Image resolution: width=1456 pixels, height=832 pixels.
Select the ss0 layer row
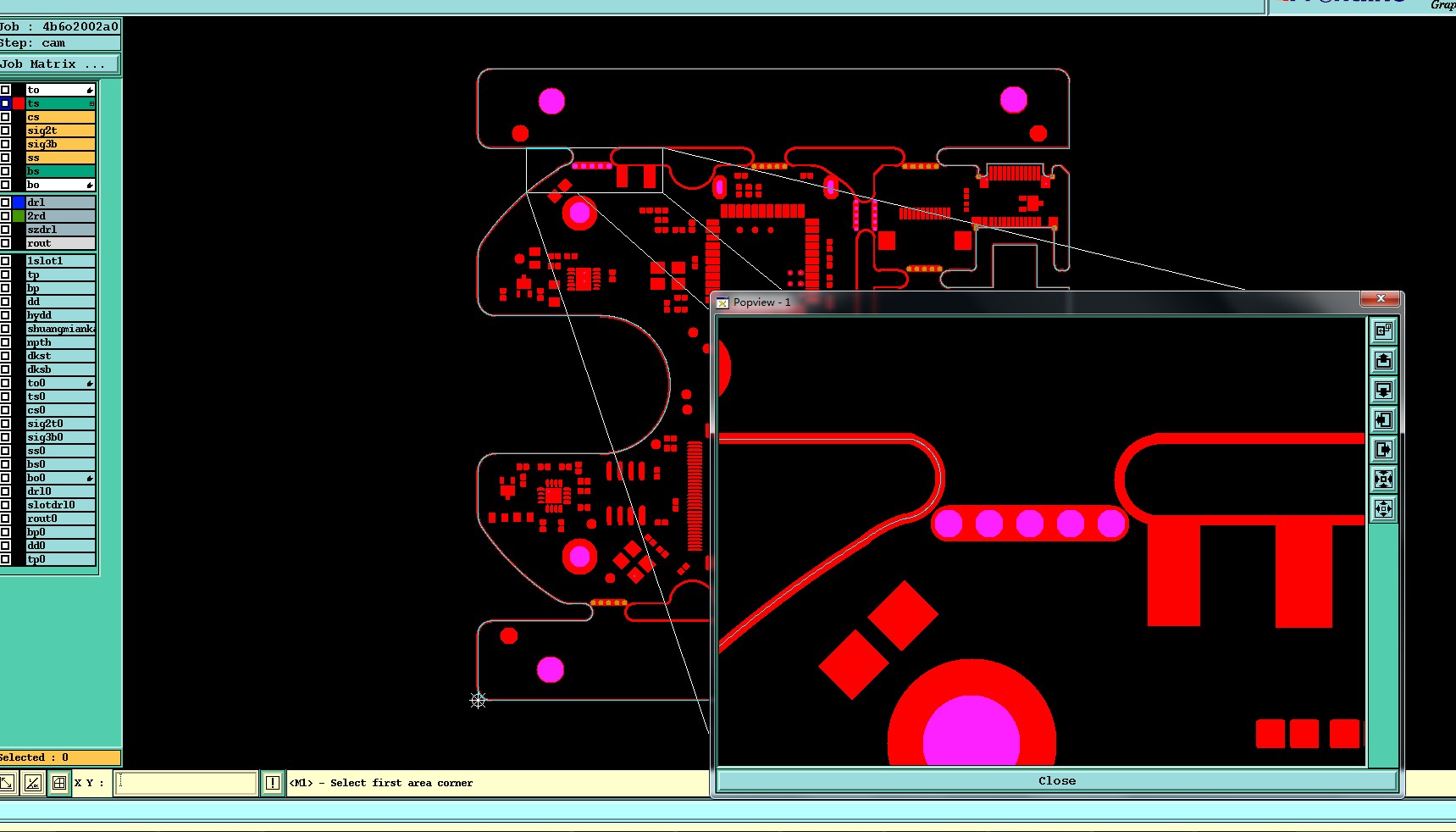(60, 451)
